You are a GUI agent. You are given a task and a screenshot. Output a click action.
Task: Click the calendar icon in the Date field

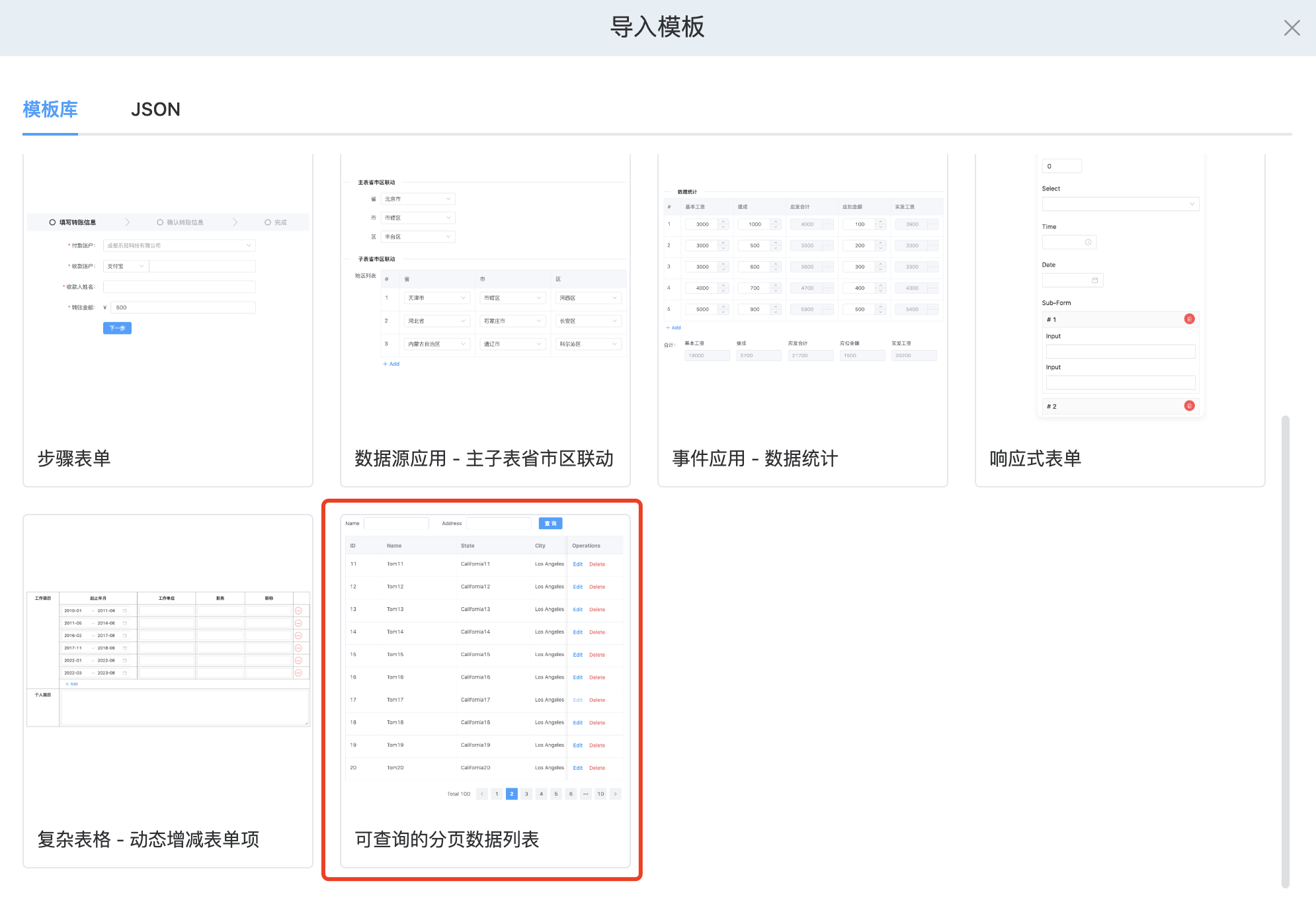(x=1094, y=280)
